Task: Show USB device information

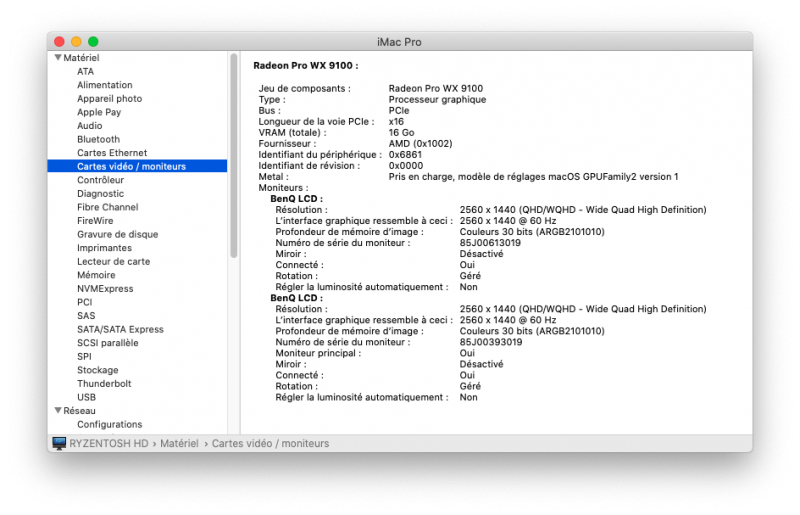Action: tap(86, 397)
